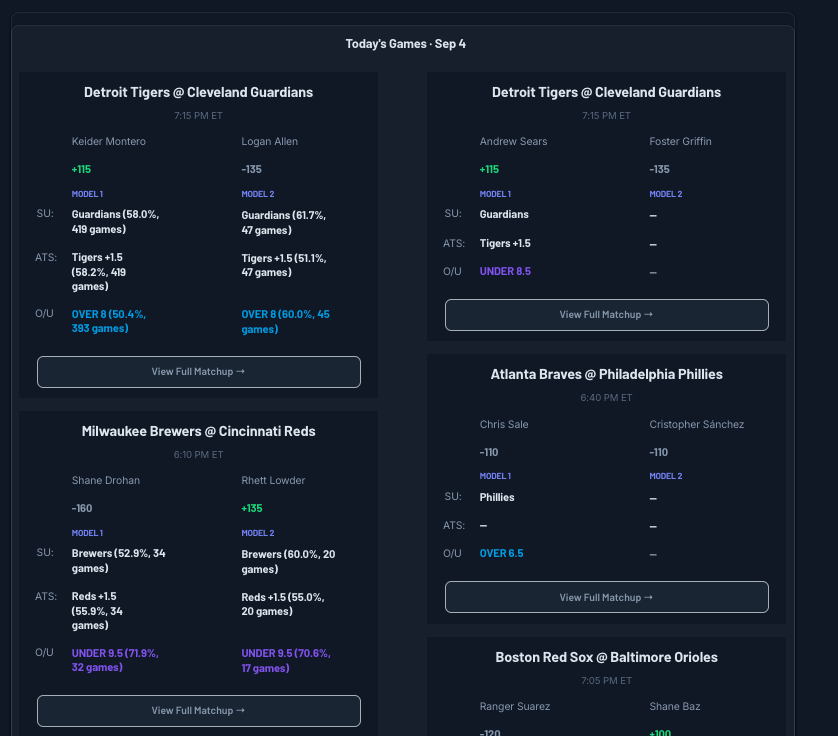Open View Full Matchup for Braves @ Phillies
This screenshot has height=736, width=838.
pyautogui.click(x=607, y=597)
